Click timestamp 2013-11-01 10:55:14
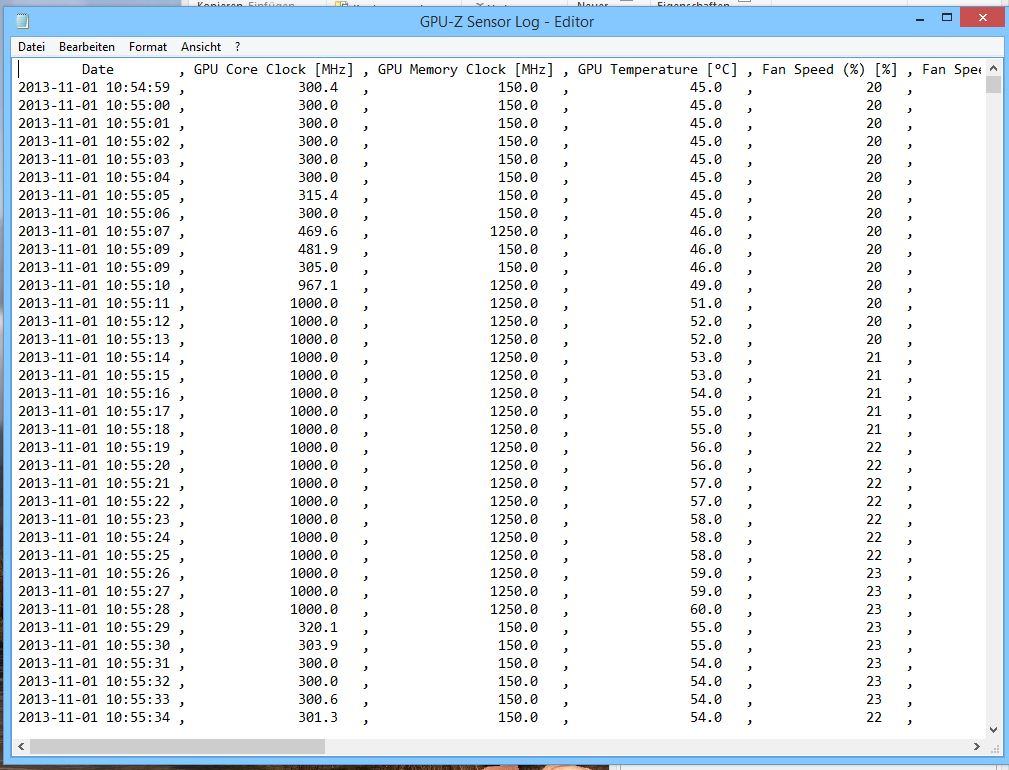Viewport: 1009px width, 770px height. click(x=94, y=358)
